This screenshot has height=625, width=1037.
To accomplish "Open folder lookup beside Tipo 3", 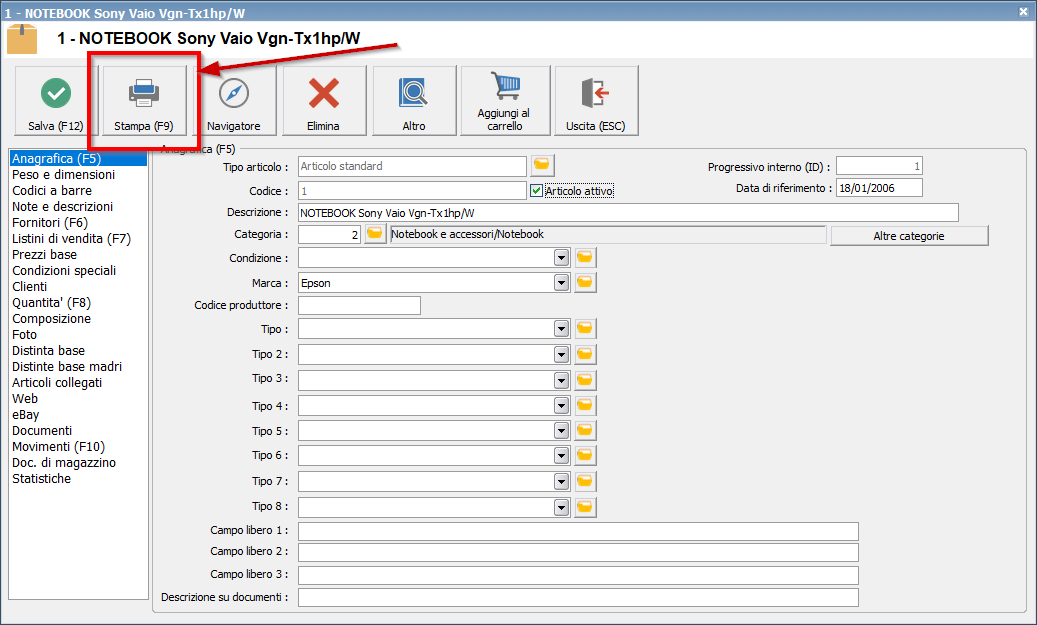I will [585, 380].
